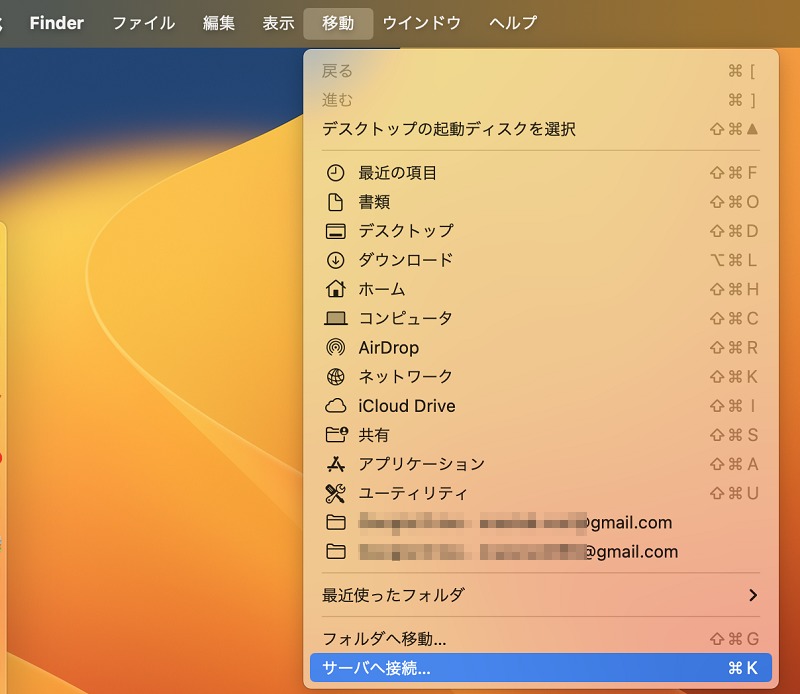Go to ダウンロード folder

coord(541,260)
